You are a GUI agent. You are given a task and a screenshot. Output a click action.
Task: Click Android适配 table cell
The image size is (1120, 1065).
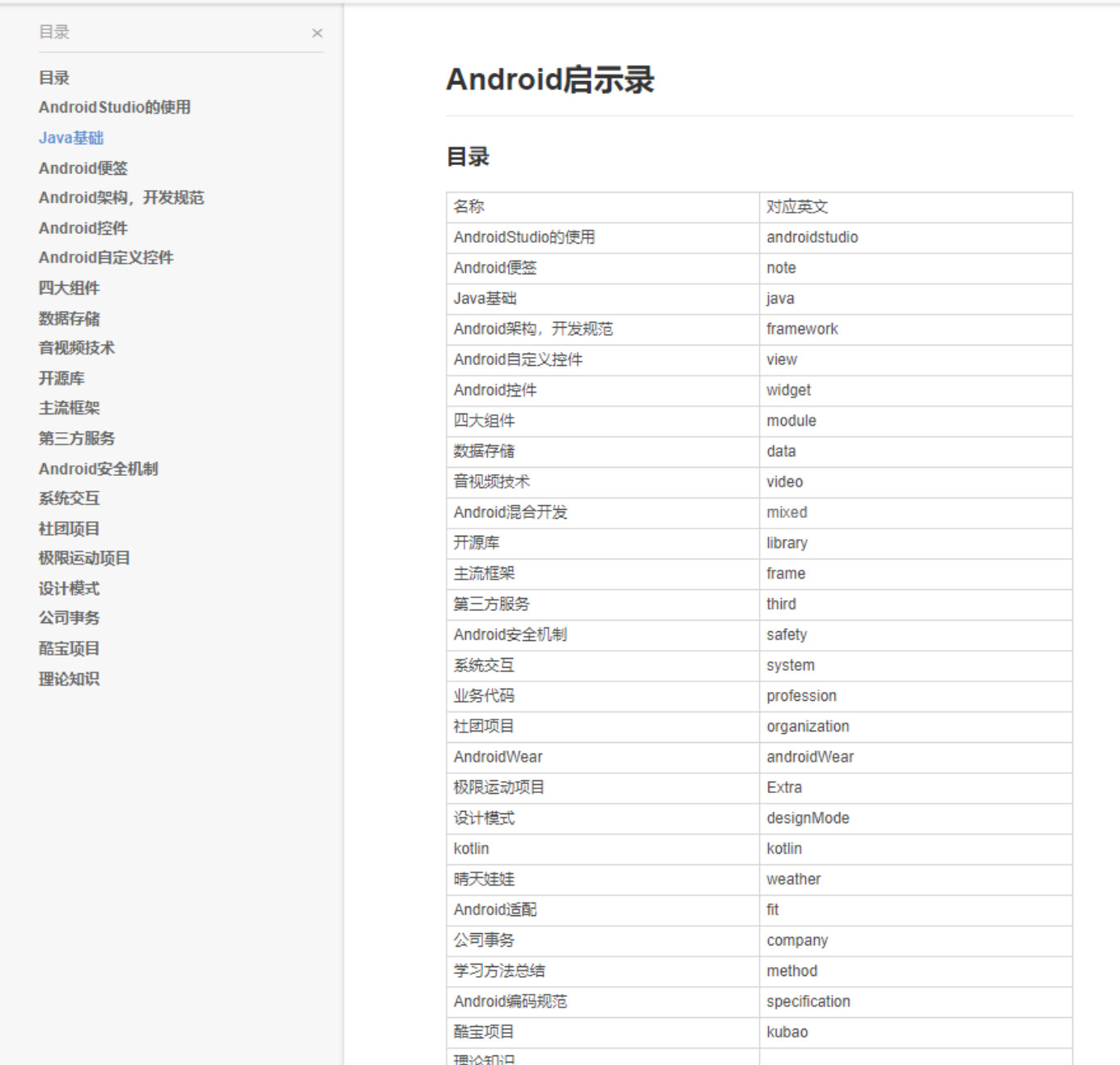point(603,910)
